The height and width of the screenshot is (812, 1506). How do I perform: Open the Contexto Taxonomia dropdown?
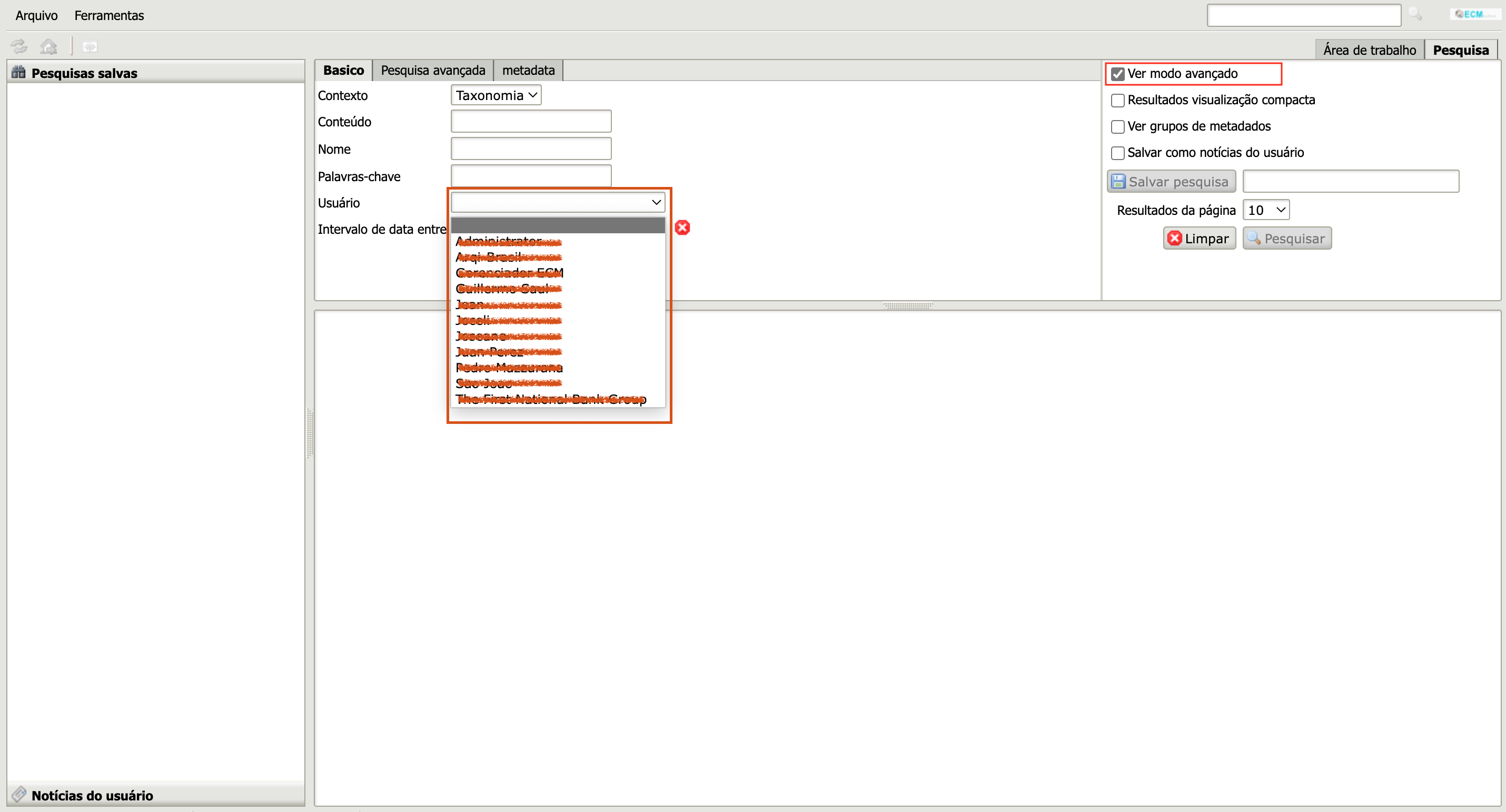pyautogui.click(x=496, y=95)
